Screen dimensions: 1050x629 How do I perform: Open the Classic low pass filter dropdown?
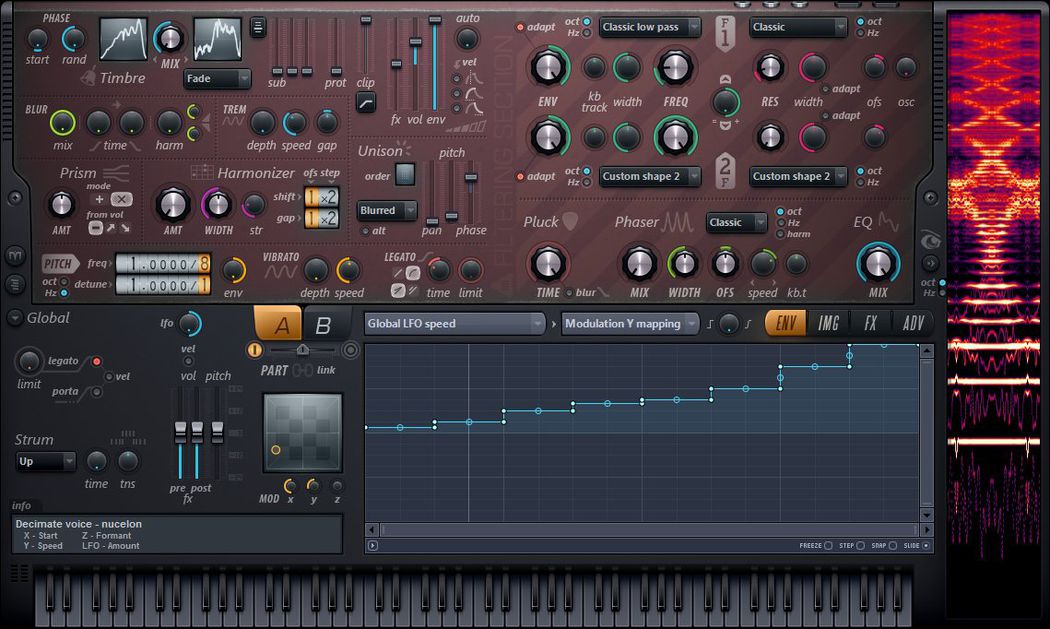[x=649, y=27]
